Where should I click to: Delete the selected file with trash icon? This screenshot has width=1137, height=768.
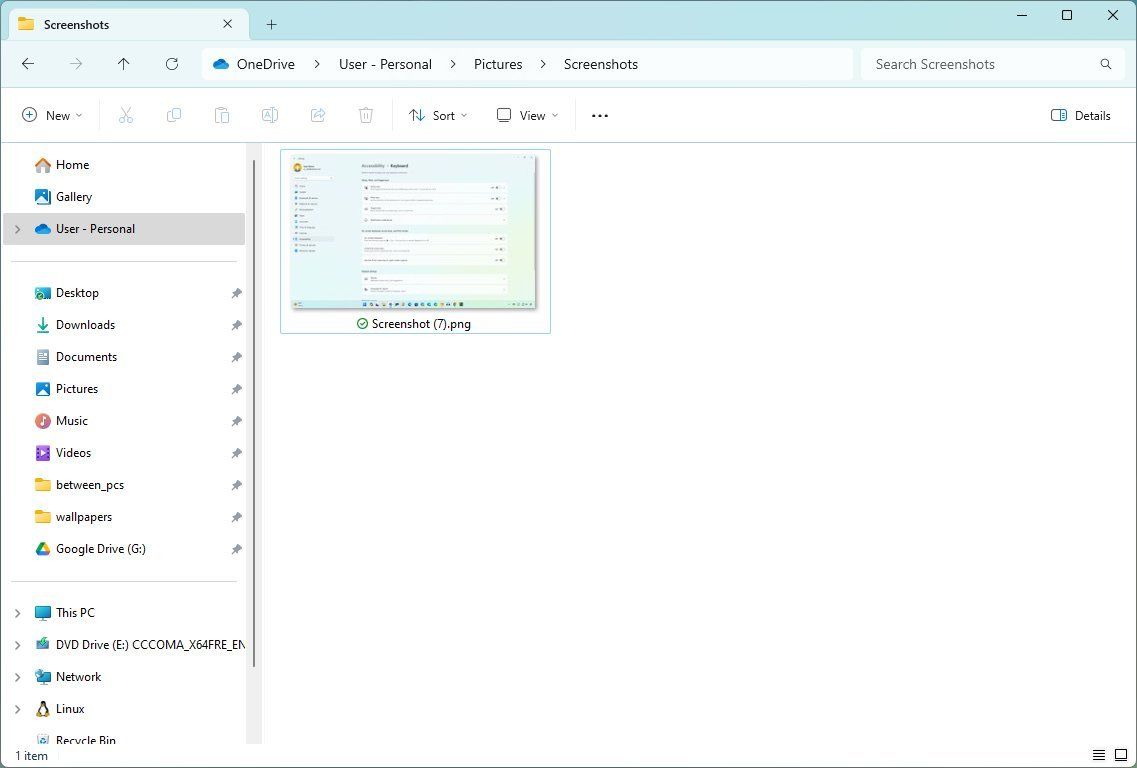366,115
